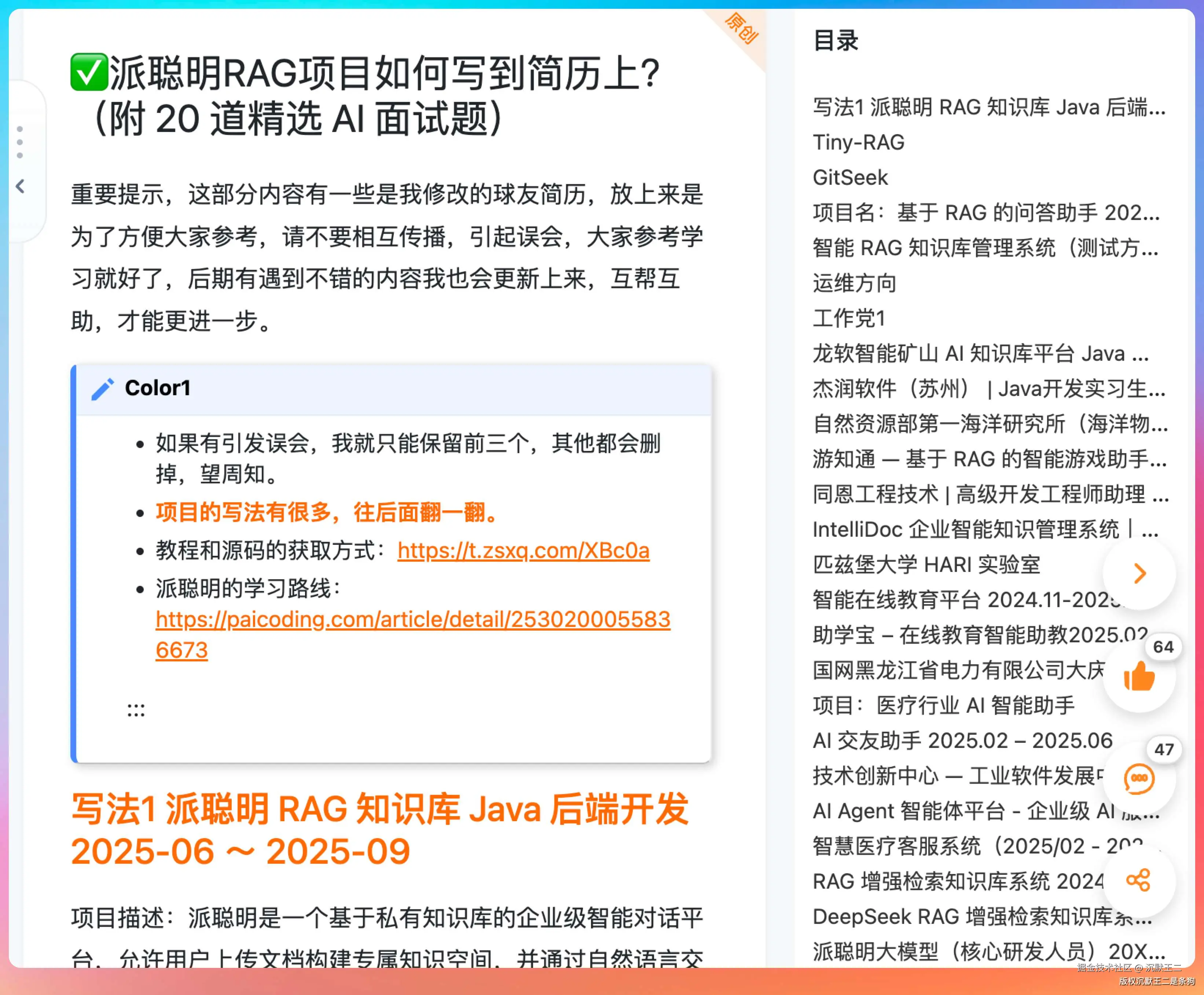Jump to '写法1 派聪明 RAG 知识库 Java 后端' in 目录
1204x995 pixels.
[x=989, y=107]
